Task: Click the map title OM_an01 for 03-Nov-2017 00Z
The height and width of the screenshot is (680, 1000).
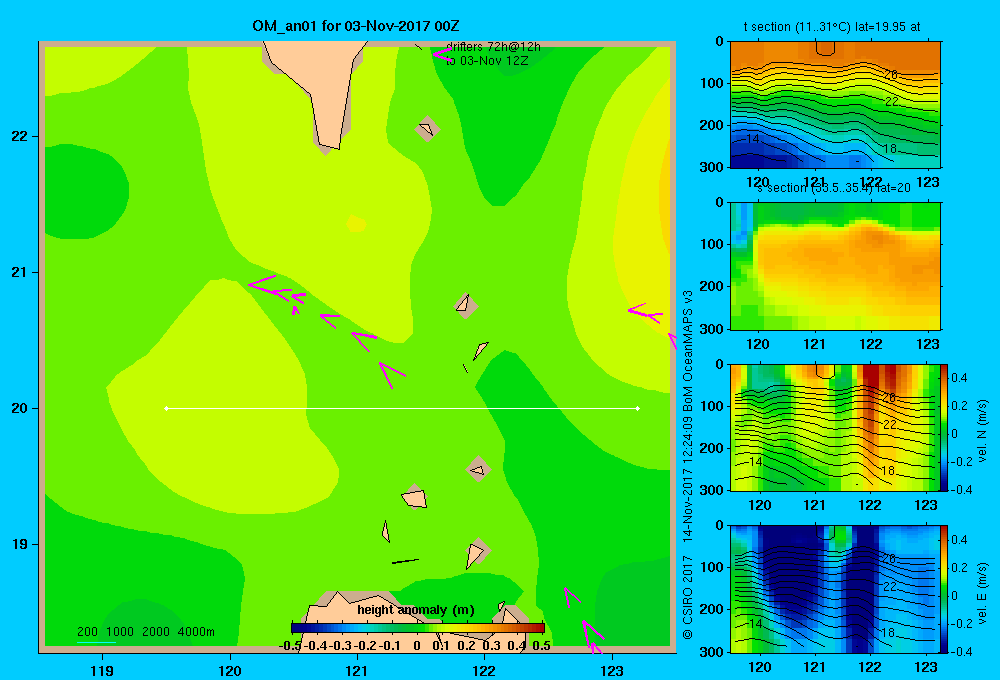Action: coord(356,26)
